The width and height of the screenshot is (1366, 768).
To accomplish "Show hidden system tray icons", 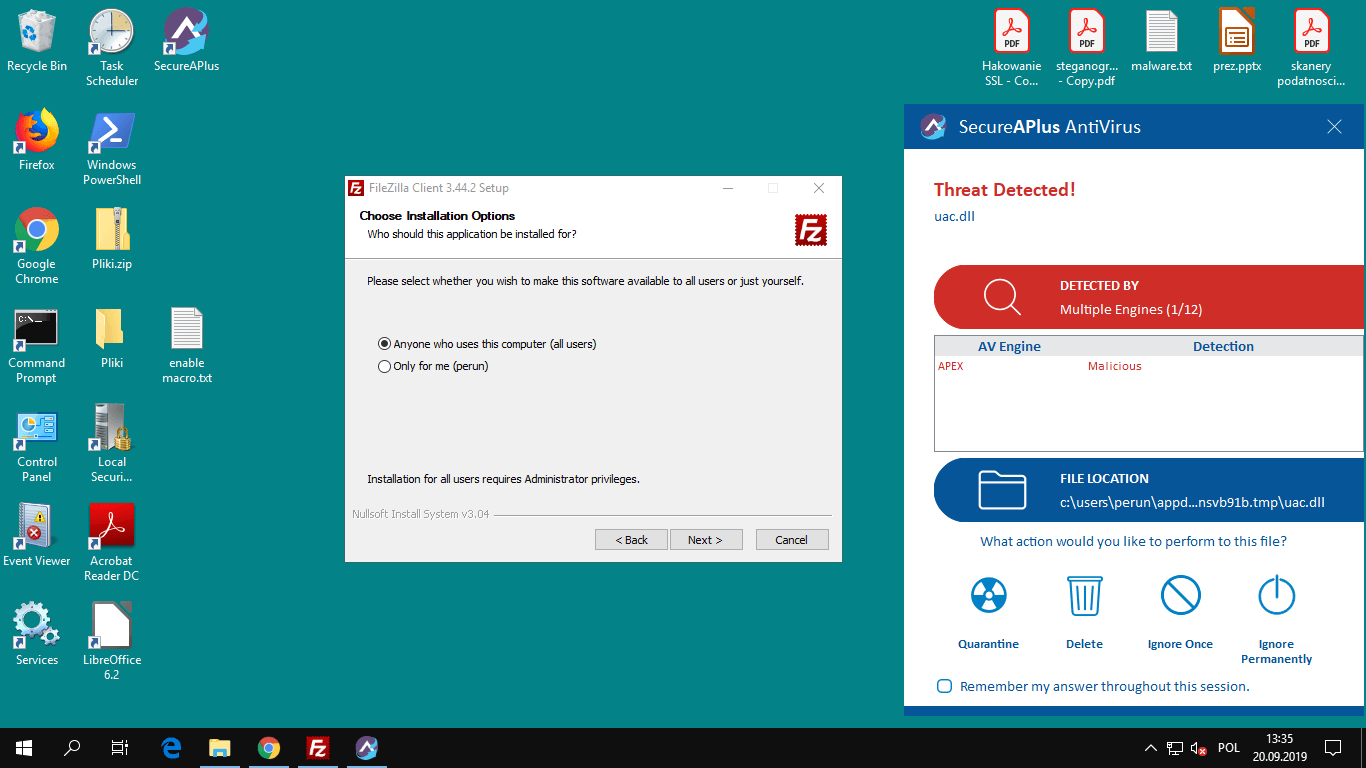I will pos(1151,747).
